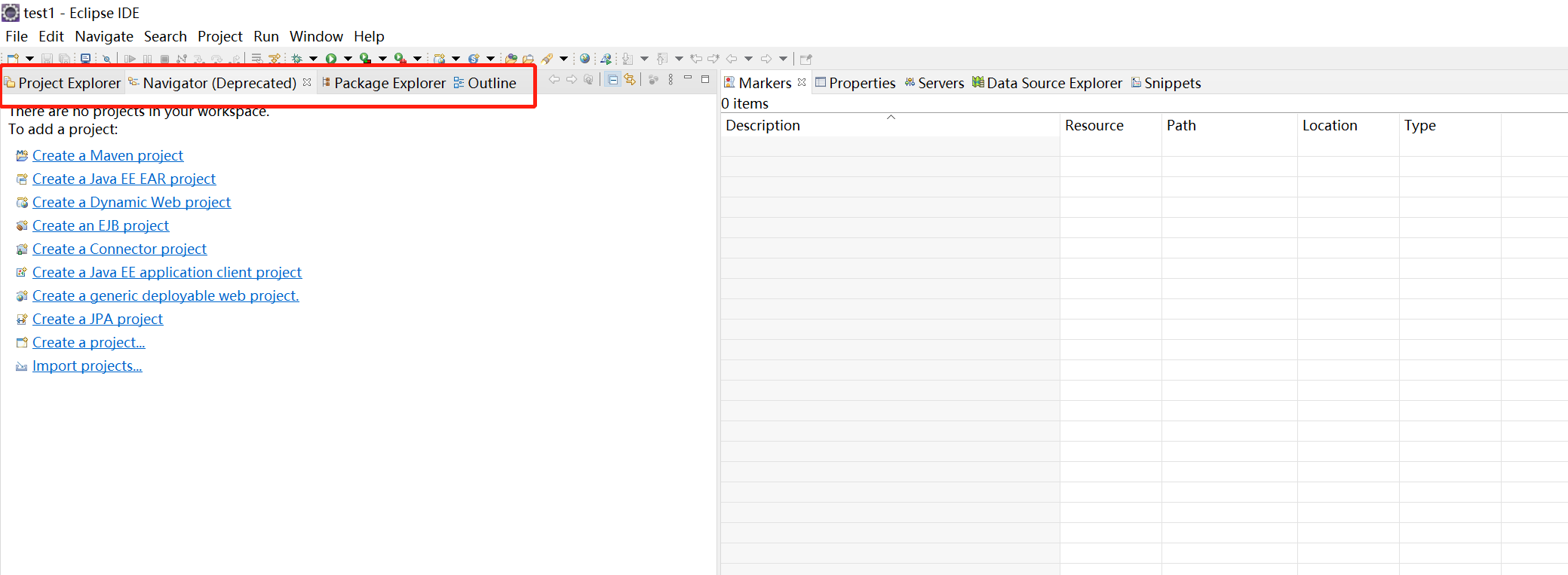Click the Project Explorer filter/working set icon
The width and height of the screenshot is (1568, 575).
tap(653, 79)
